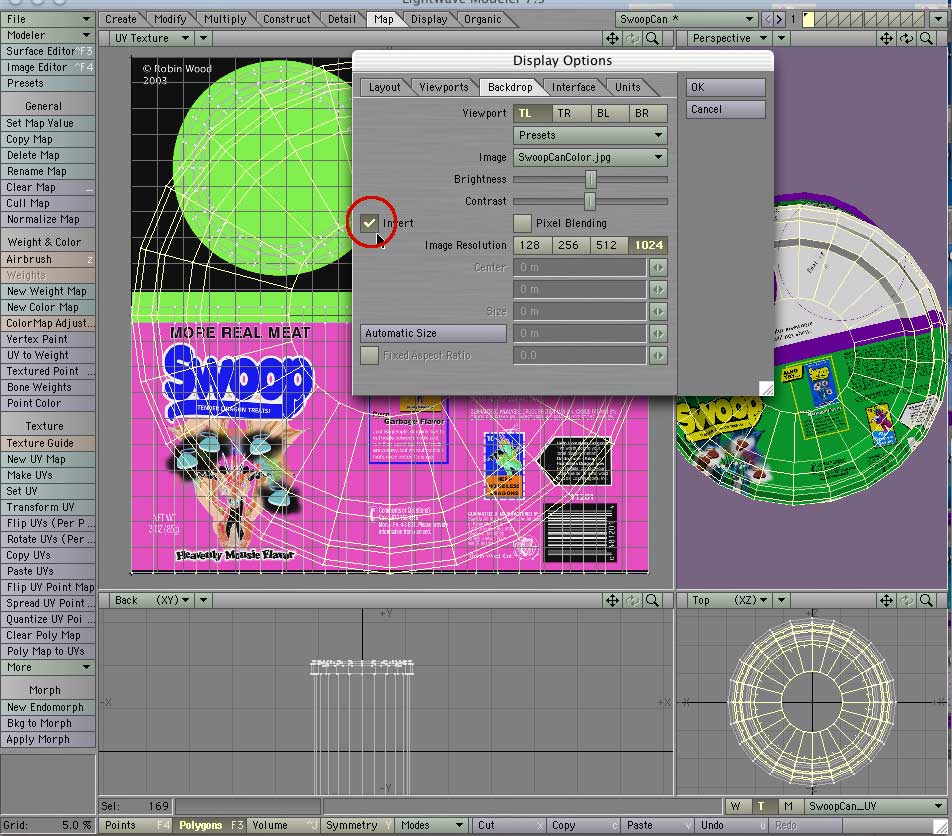Viewport: 952px width, 836px height.
Task: Click OK in Display Options
Action: click(x=726, y=87)
